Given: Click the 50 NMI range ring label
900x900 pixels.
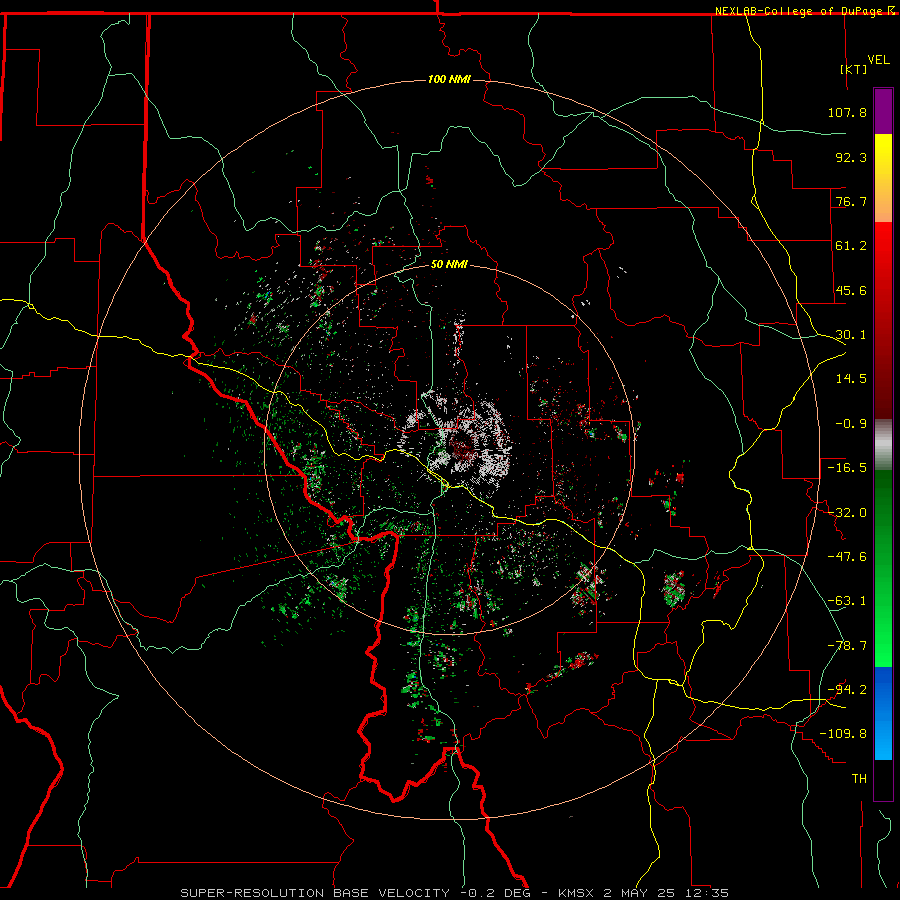Looking at the screenshot, I should pyautogui.click(x=449, y=265).
